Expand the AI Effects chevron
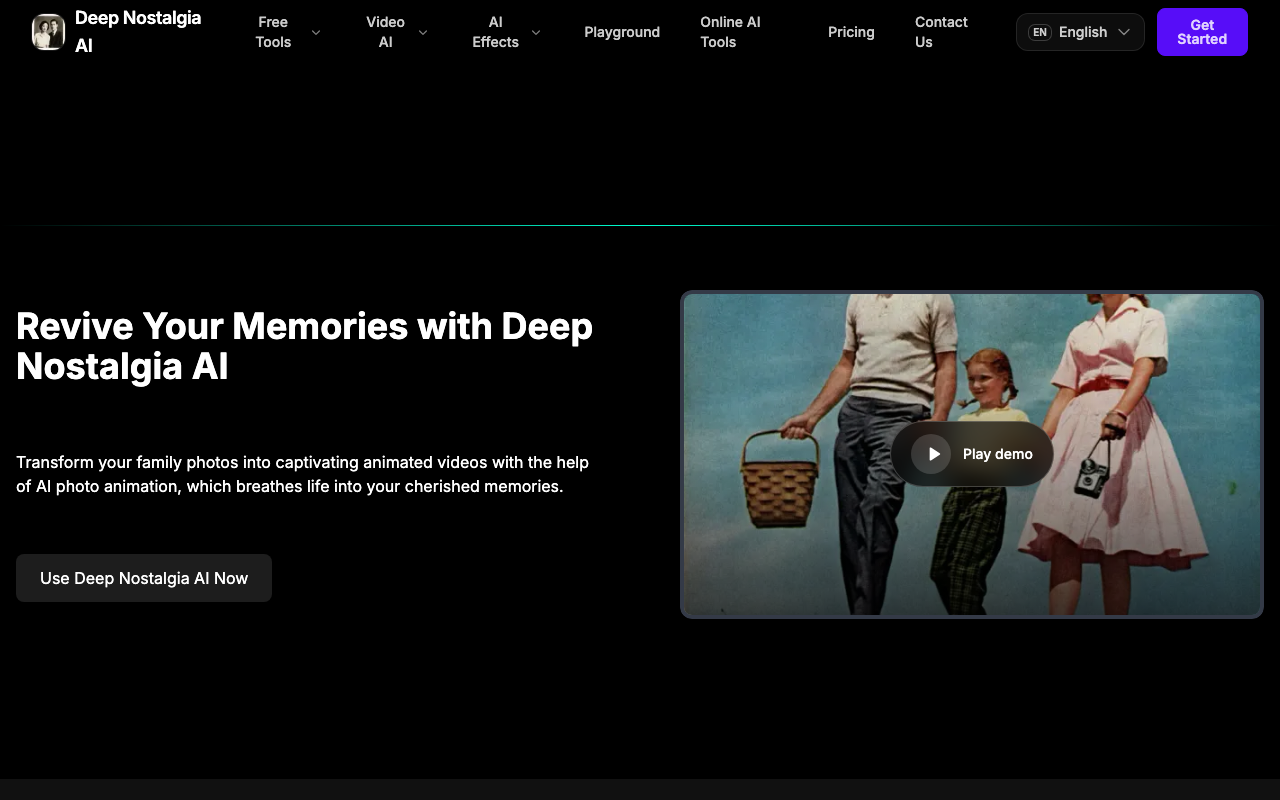Image resolution: width=1280 pixels, height=800 pixels. click(536, 32)
